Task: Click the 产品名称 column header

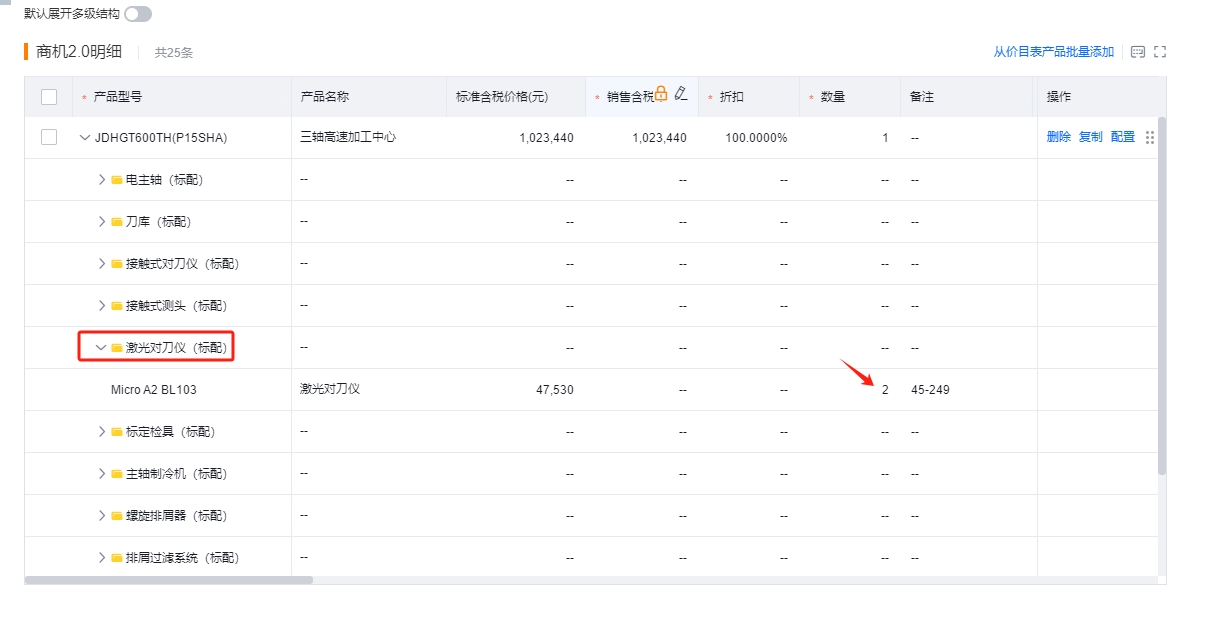Action: pos(325,97)
